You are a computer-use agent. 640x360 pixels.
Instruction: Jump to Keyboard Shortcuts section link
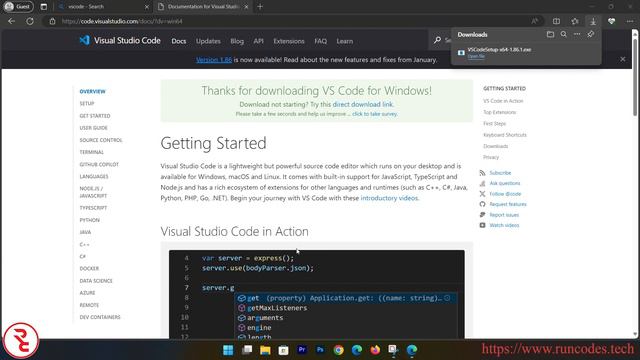pyautogui.click(x=505, y=135)
